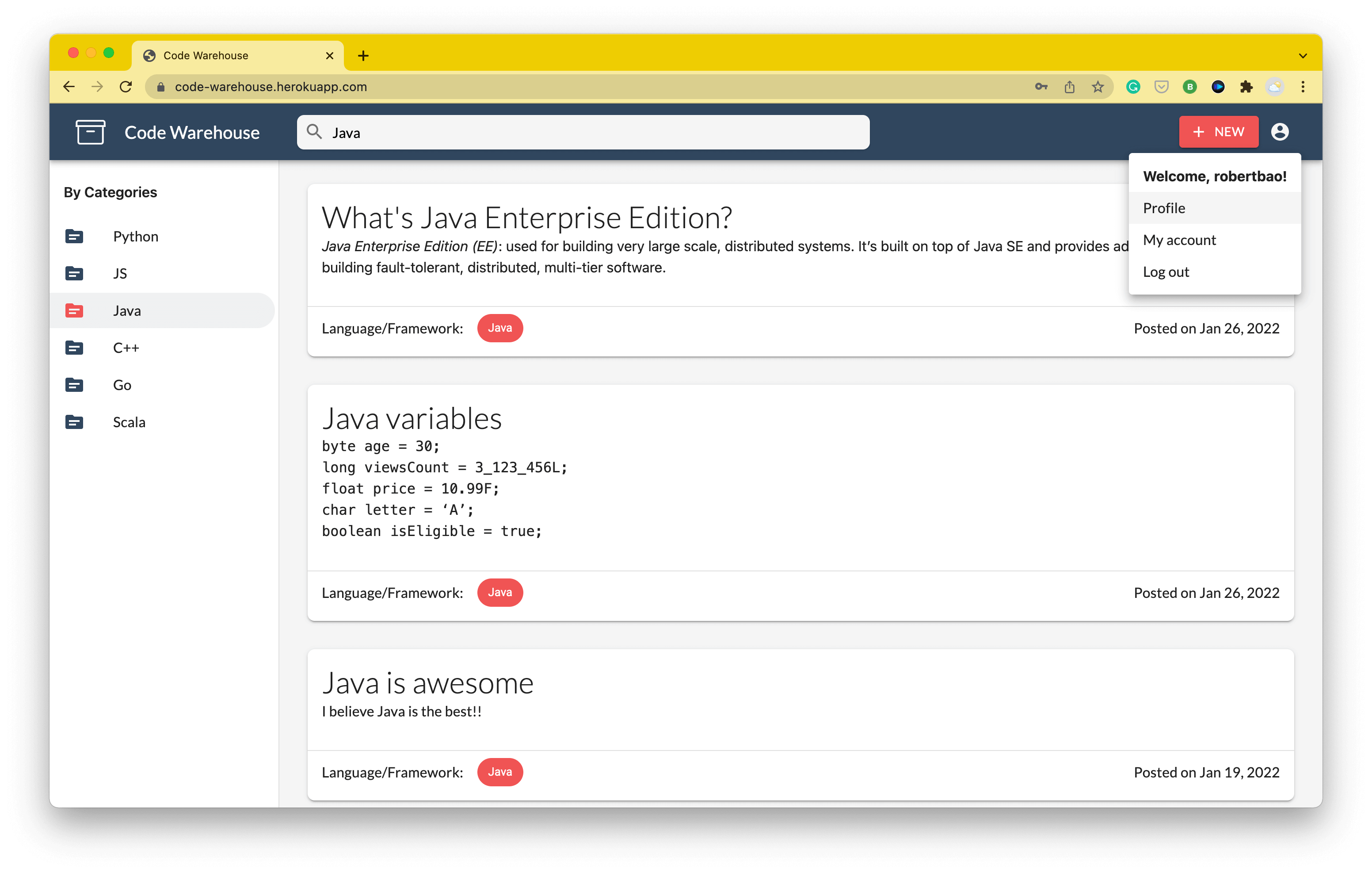Open the Go category folder icon

pos(74,385)
